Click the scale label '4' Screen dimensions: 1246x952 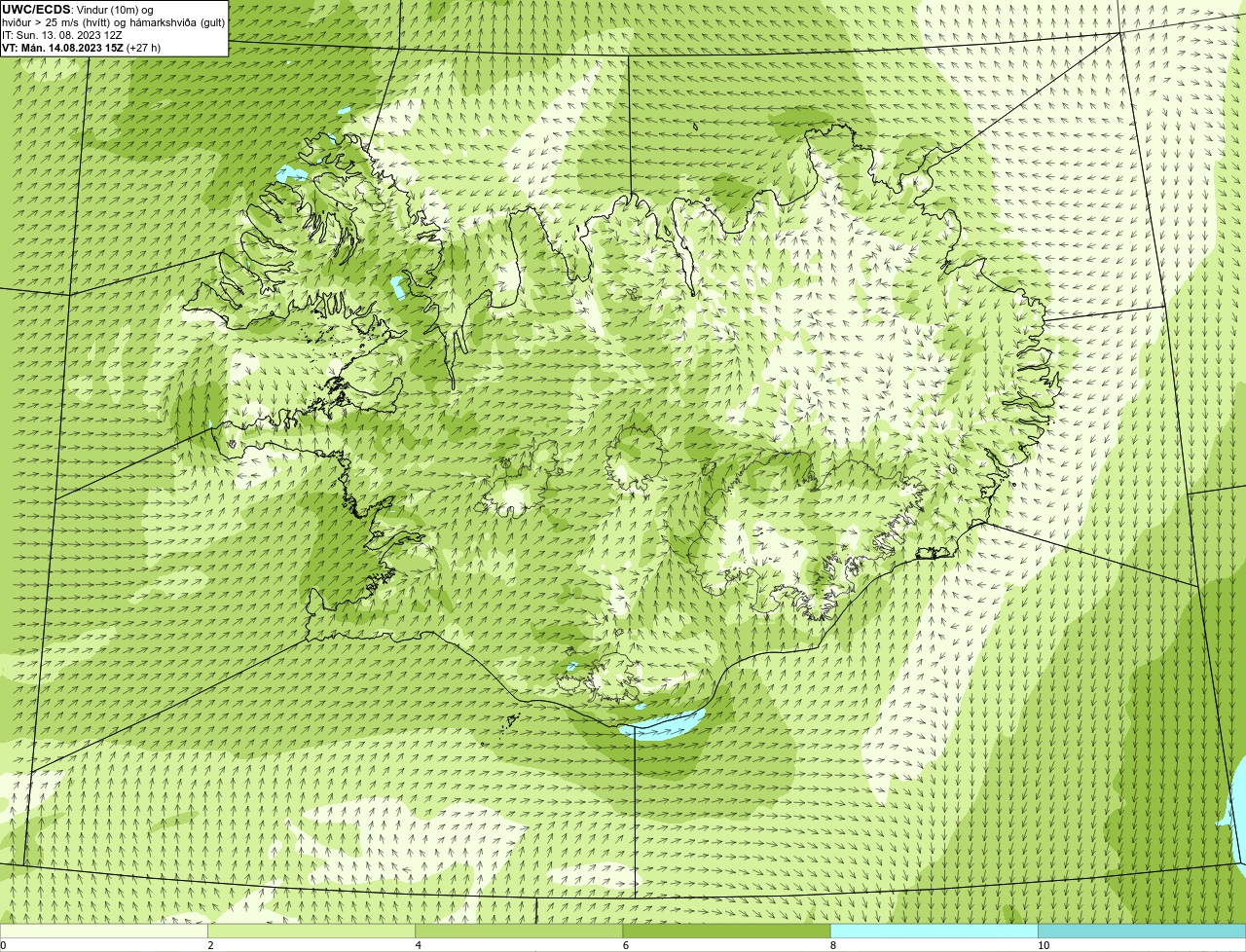pos(419,945)
